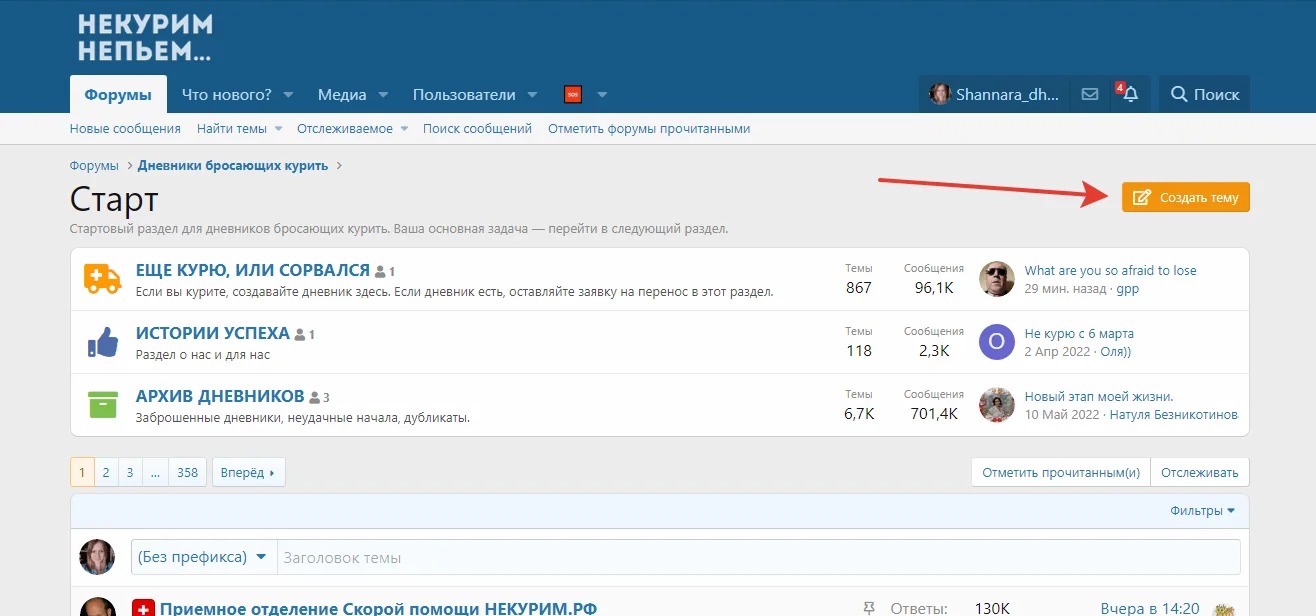
Task: Click the ambulance icon for ЕЩЕ КУРЮ section
Action: pyautogui.click(x=102, y=279)
